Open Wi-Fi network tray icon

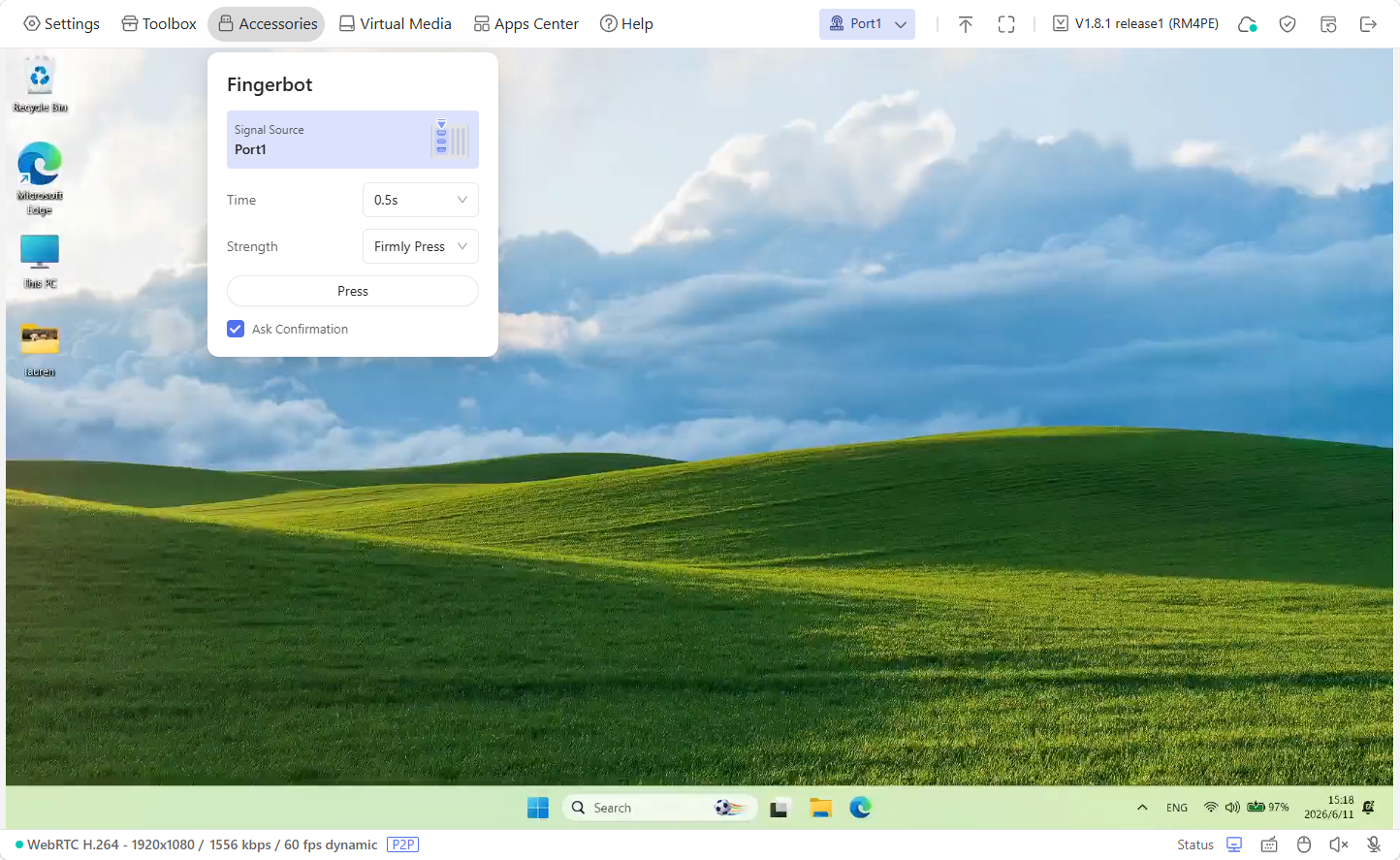1211,807
